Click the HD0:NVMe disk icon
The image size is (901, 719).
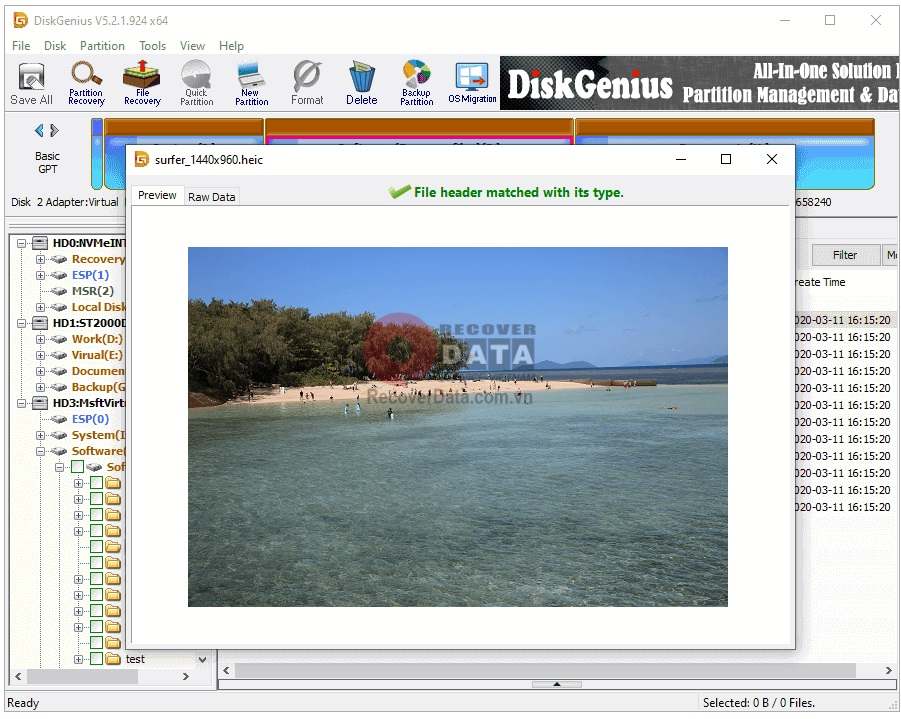click(40, 243)
